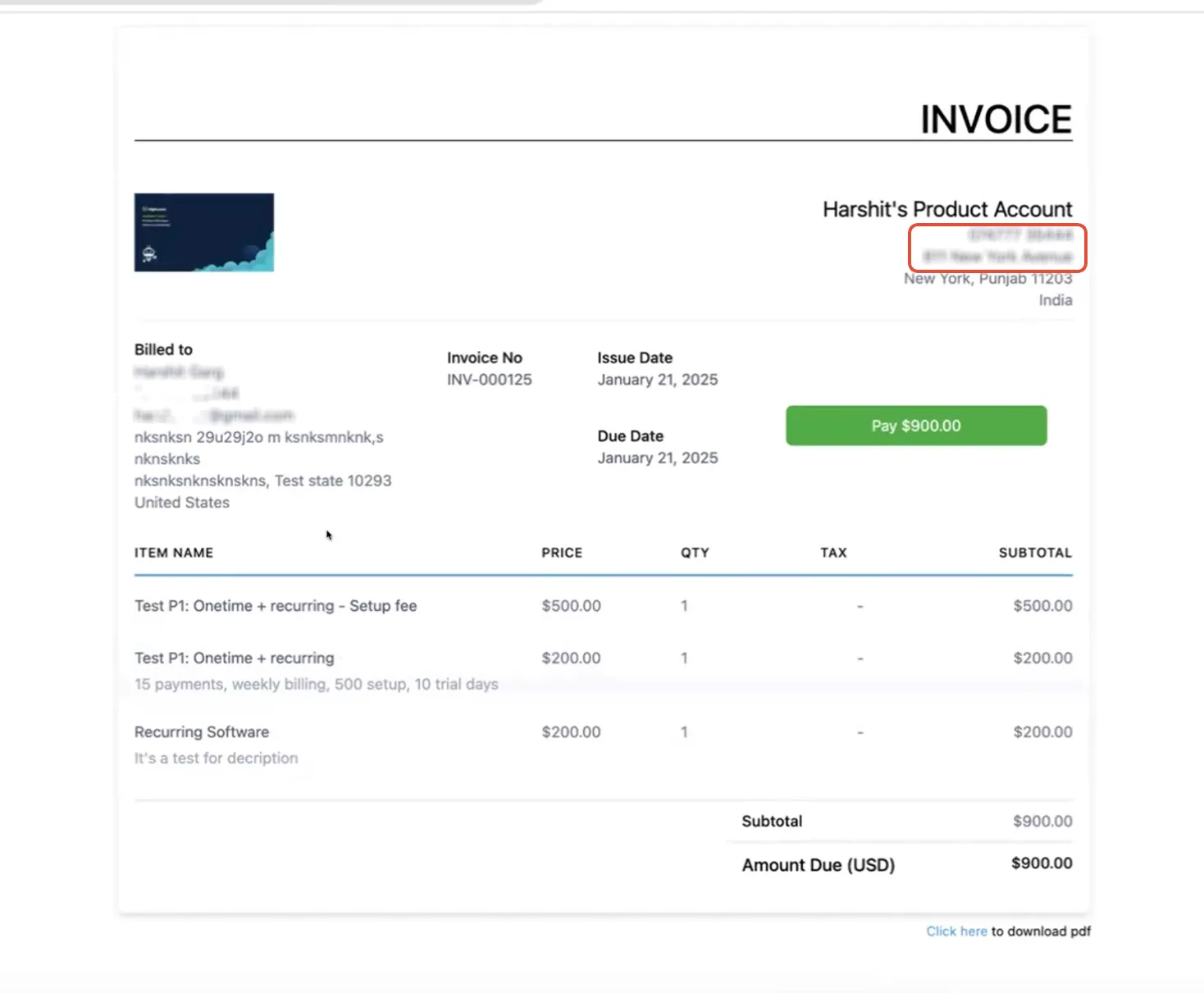1204x993 pixels.
Task: Click the Issue Date value
Action: click(x=658, y=380)
